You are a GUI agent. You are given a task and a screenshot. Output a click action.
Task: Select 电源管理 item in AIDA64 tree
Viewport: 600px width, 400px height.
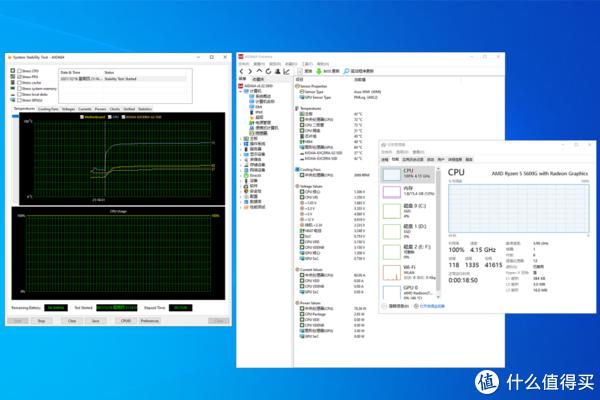[x=260, y=122]
